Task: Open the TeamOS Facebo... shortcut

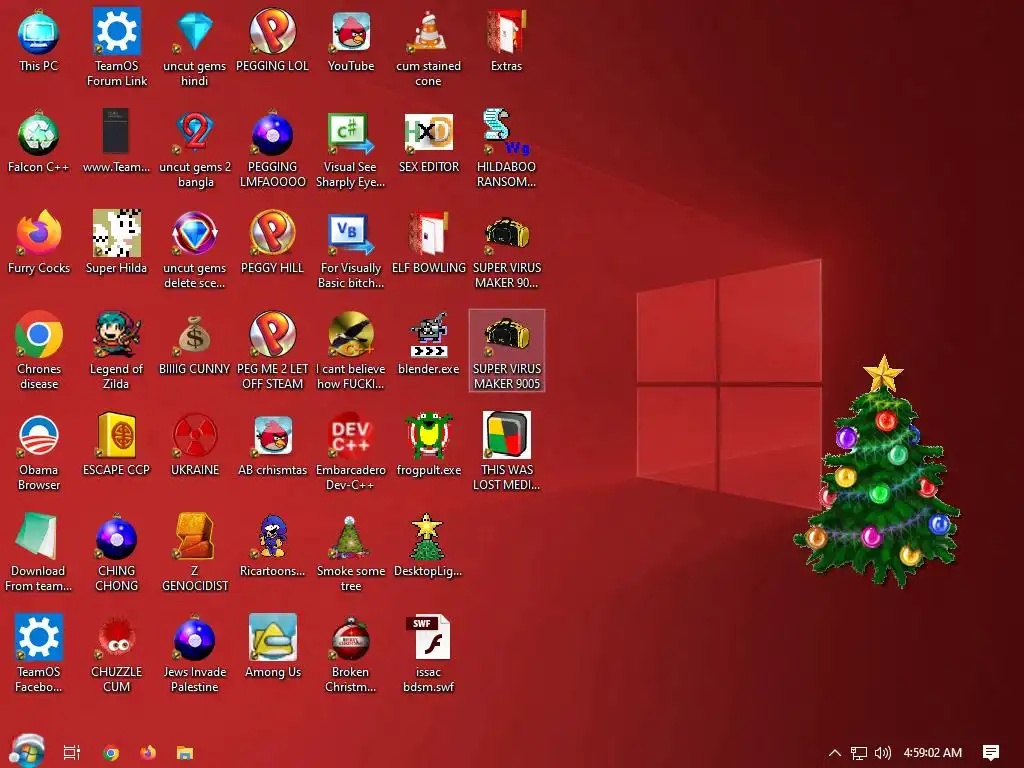Action: (39, 653)
